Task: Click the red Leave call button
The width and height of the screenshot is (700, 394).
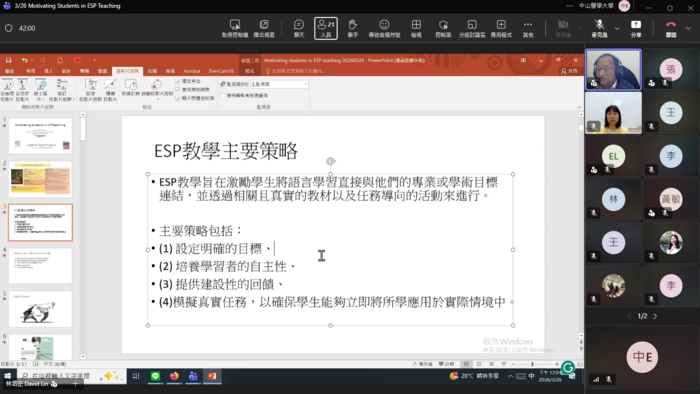Action: tap(671, 28)
